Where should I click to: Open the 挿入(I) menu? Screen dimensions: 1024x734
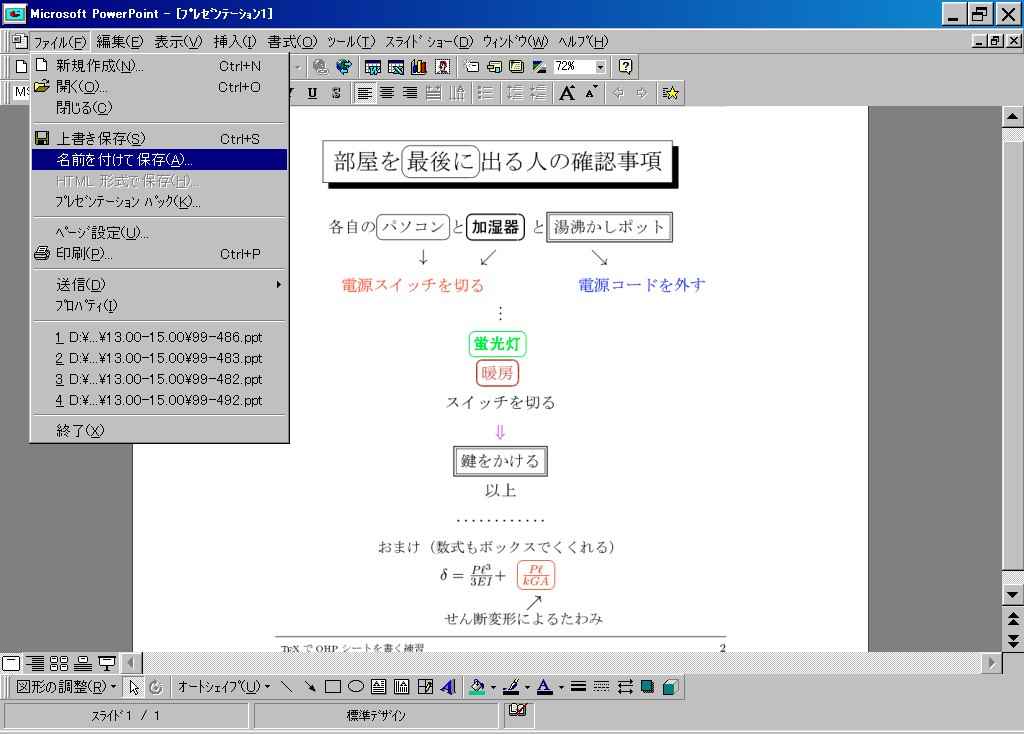234,42
